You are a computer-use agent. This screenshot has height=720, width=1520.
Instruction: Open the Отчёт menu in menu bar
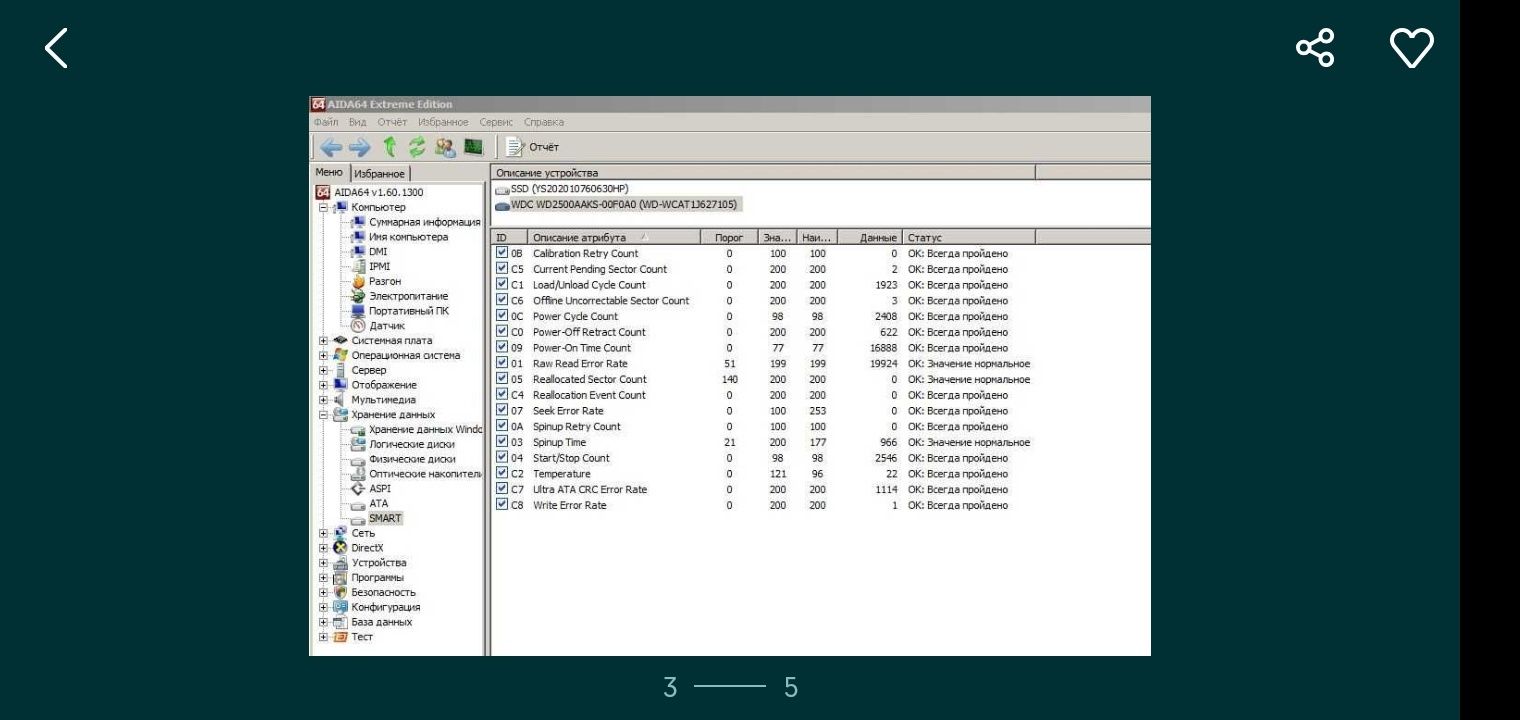click(393, 122)
